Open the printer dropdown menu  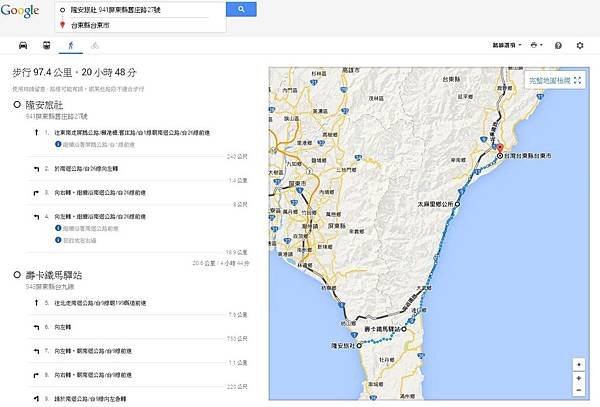click(536, 45)
